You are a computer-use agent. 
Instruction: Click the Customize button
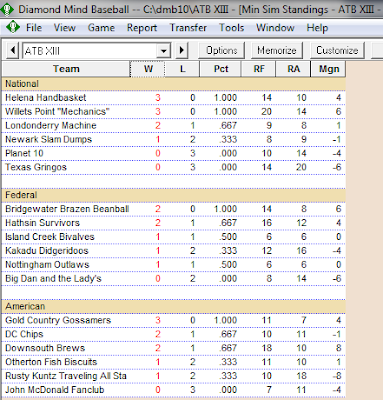pyautogui.click(x=337, y=50)
